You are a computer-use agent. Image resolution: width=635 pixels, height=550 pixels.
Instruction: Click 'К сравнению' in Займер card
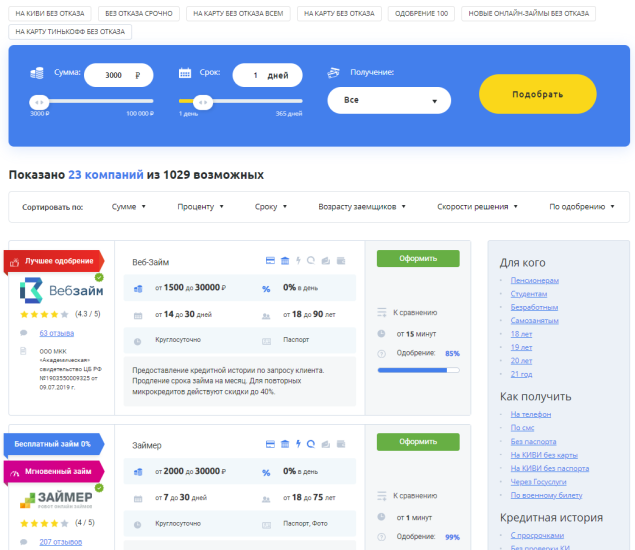pyautogui.click(x=415, y=496)
